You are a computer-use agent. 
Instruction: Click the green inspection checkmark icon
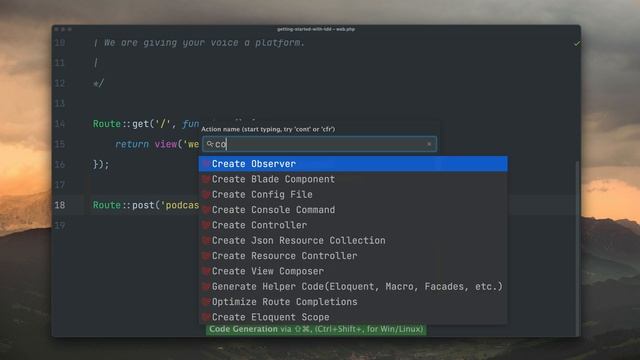(576, 43)
